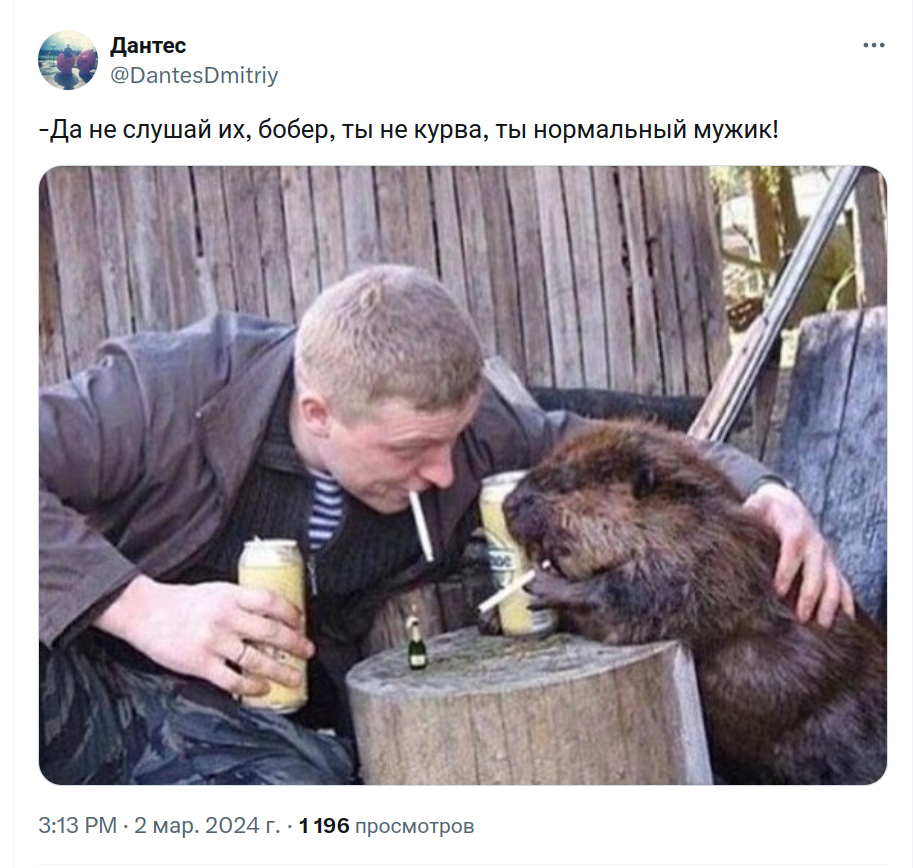The image size is (913, 868).
Task: Open Дантес profile avatar picture
Action: coord(68,60)
